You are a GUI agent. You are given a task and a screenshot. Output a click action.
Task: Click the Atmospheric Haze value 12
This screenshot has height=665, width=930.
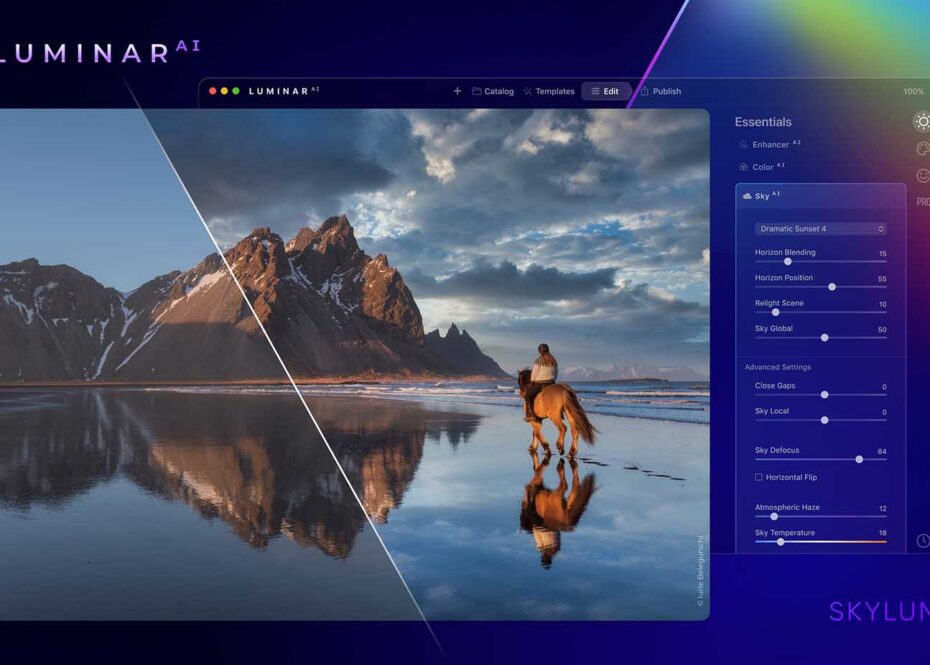[x=883, y=508]
